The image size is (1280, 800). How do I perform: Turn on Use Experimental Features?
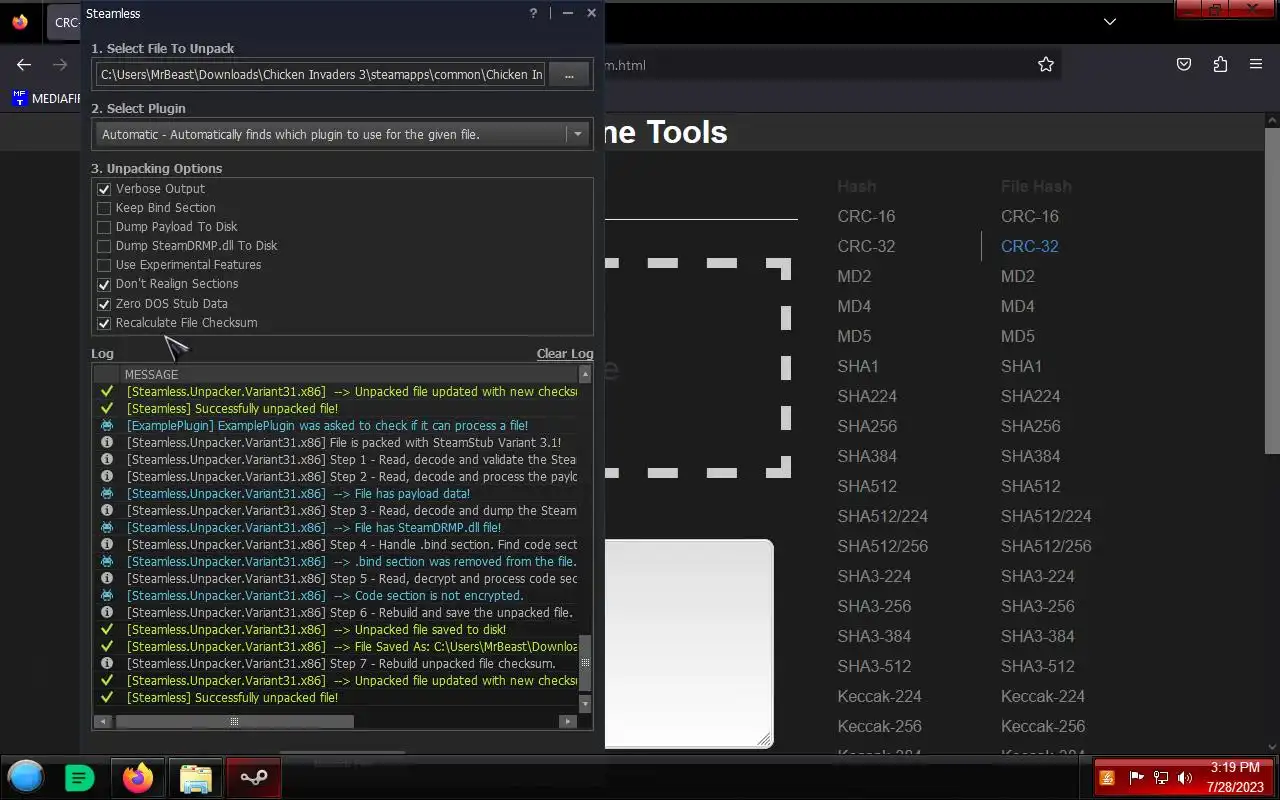104,265
